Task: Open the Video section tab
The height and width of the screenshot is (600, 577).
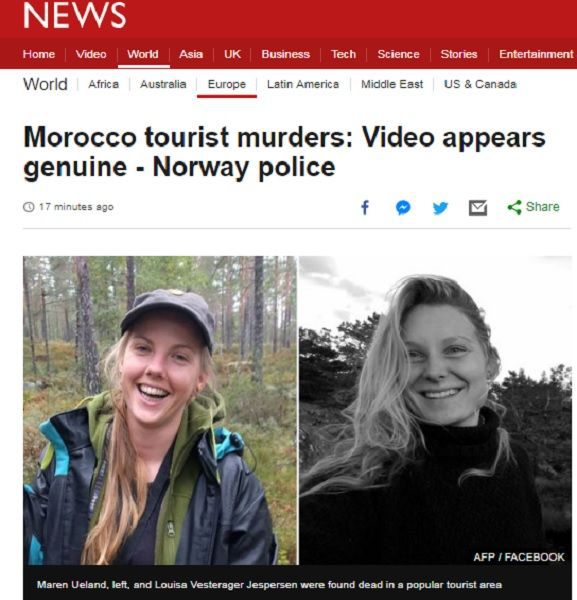Action: (x=91, y=54)
